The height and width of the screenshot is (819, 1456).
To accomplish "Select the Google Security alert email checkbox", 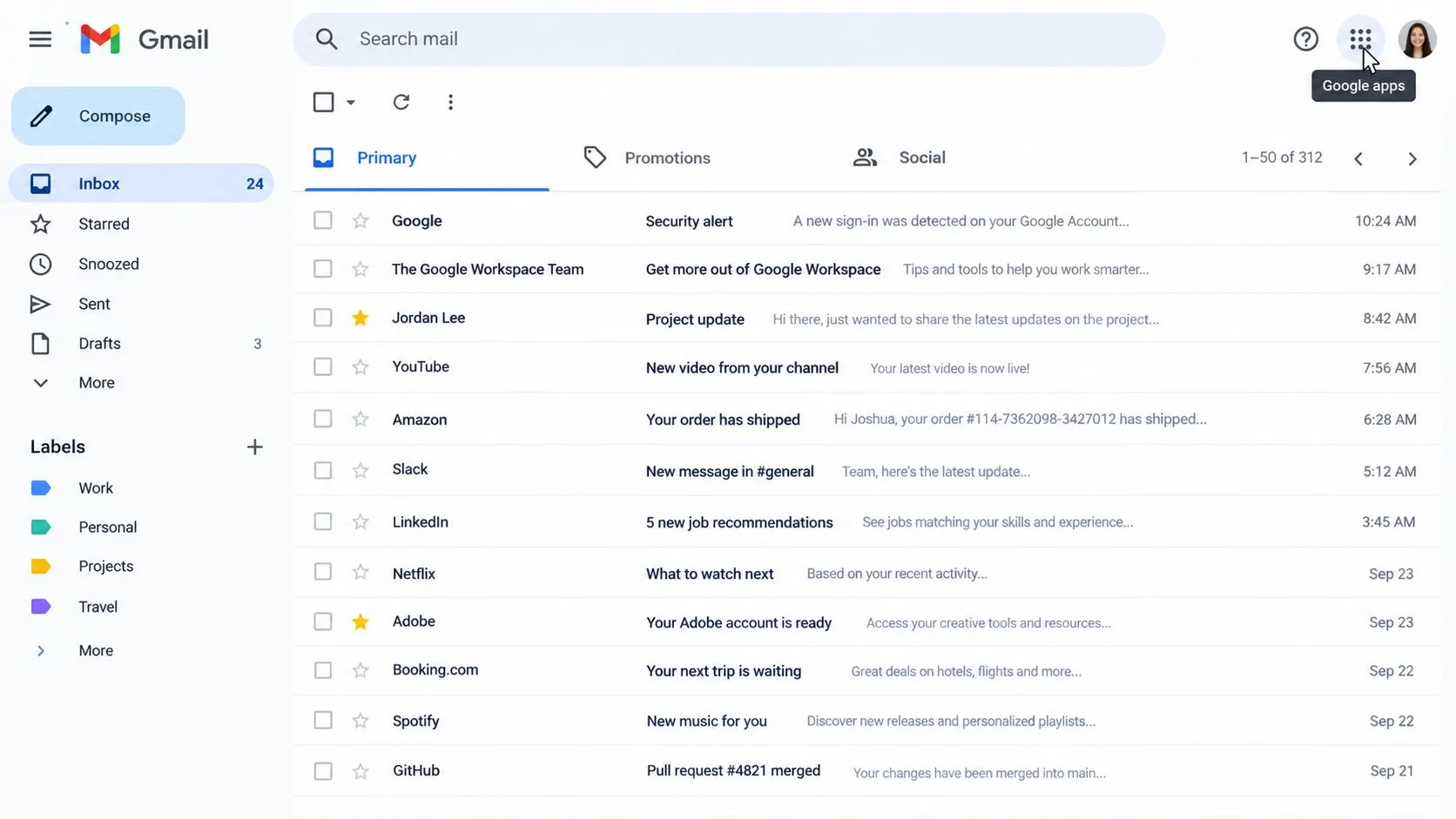I will coord(323,220).
